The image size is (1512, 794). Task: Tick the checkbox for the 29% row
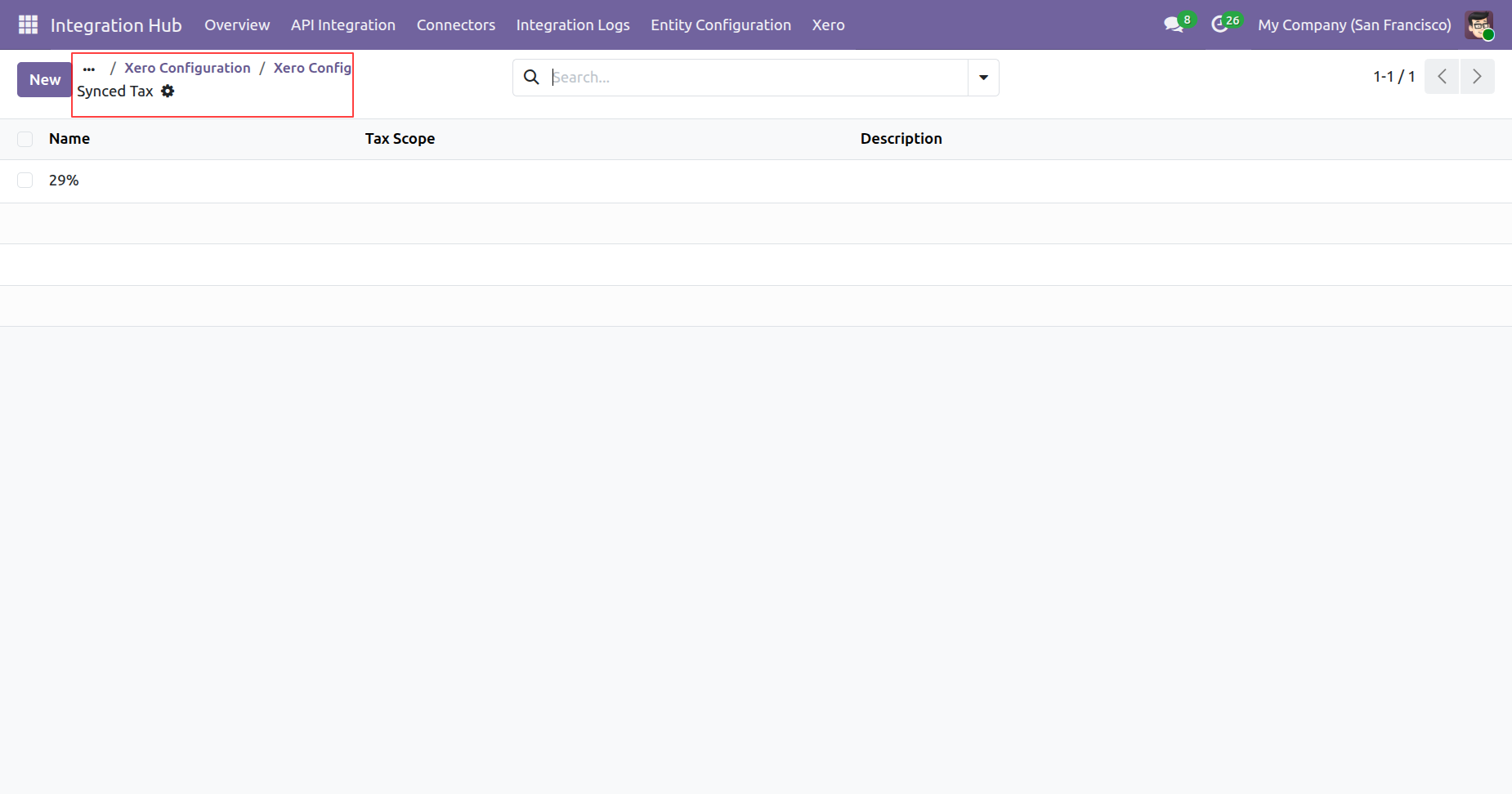(x=25, y=180)
